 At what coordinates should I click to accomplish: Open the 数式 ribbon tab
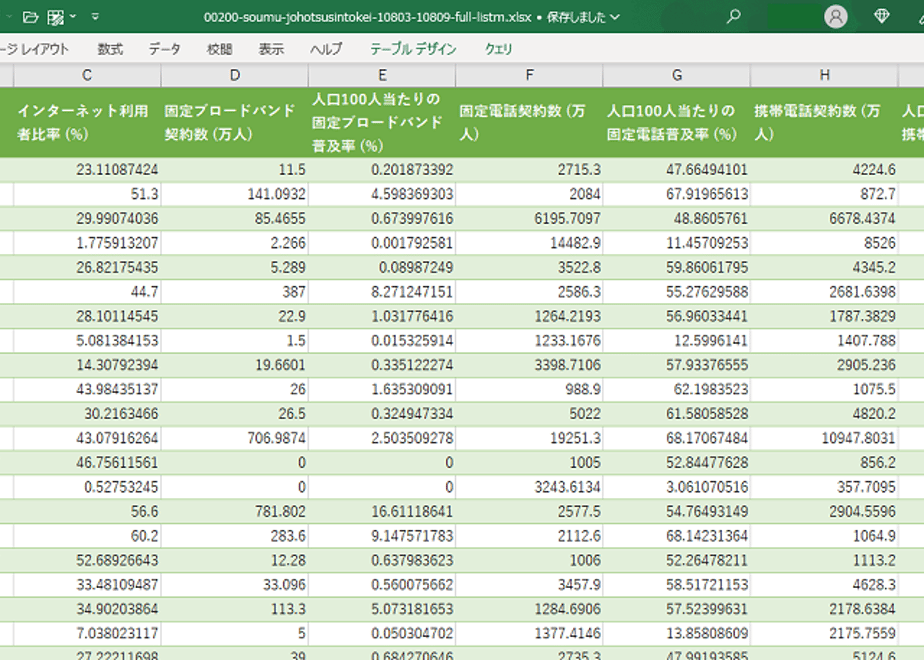pos(110,49)
